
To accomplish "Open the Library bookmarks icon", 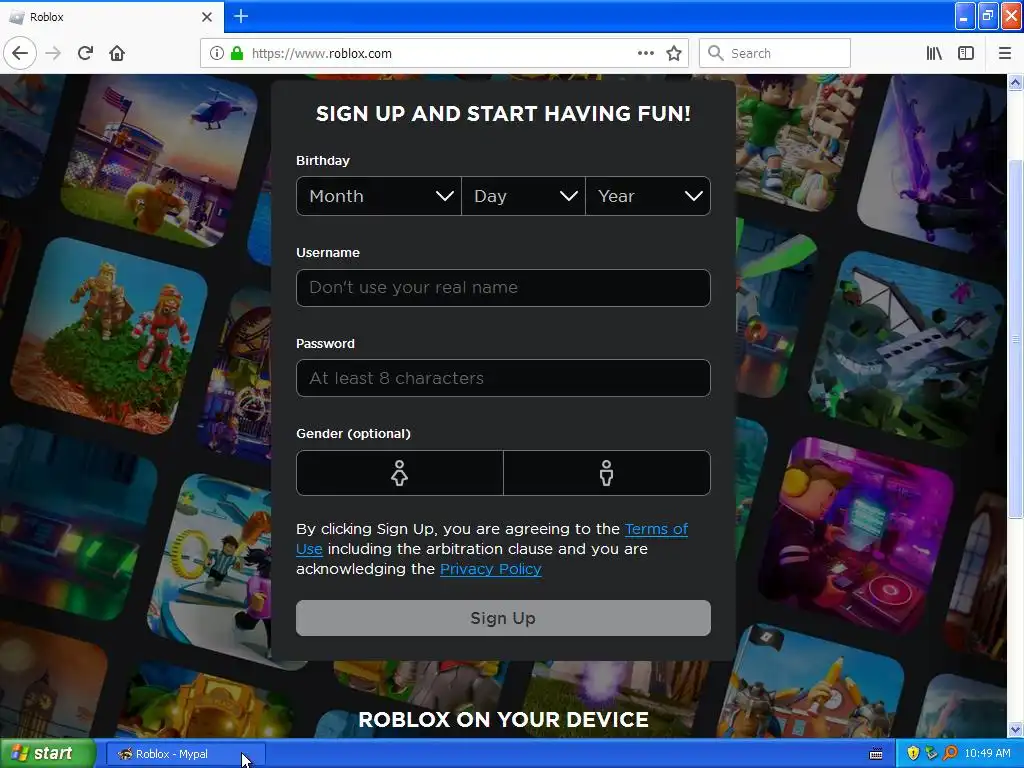I will coord(934,53).
